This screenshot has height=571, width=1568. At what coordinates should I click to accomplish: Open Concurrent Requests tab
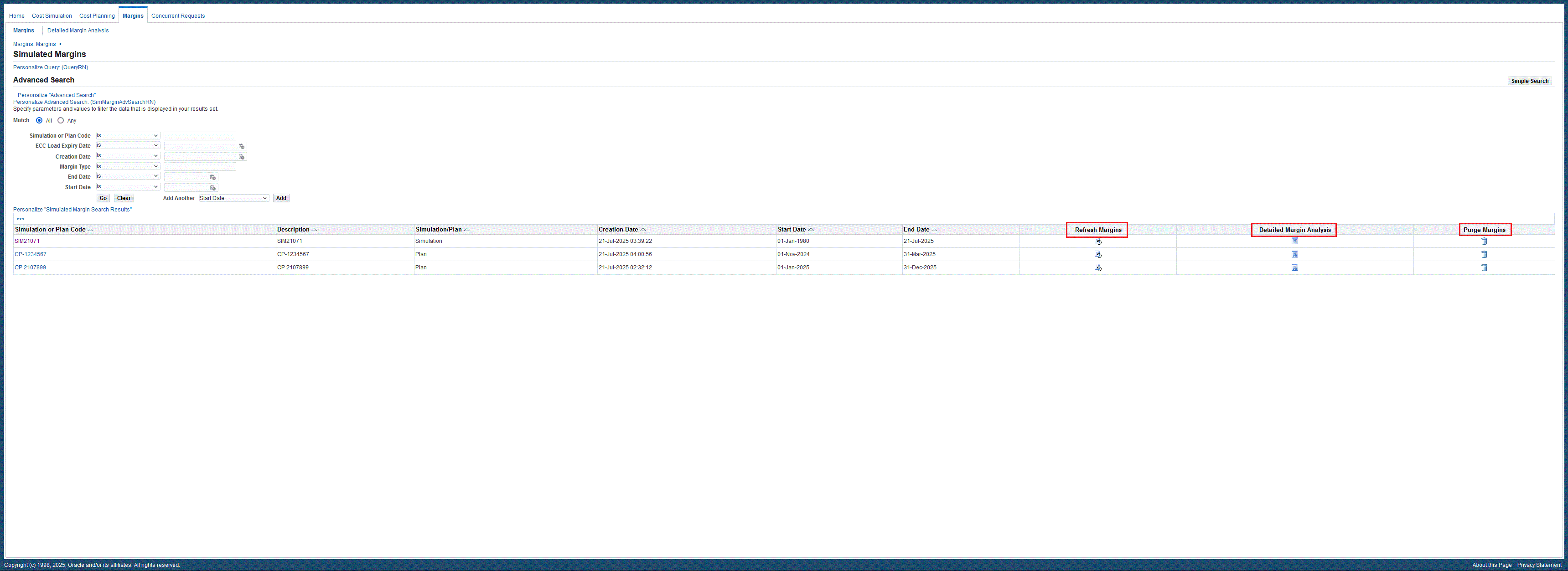tap(178, 16)
